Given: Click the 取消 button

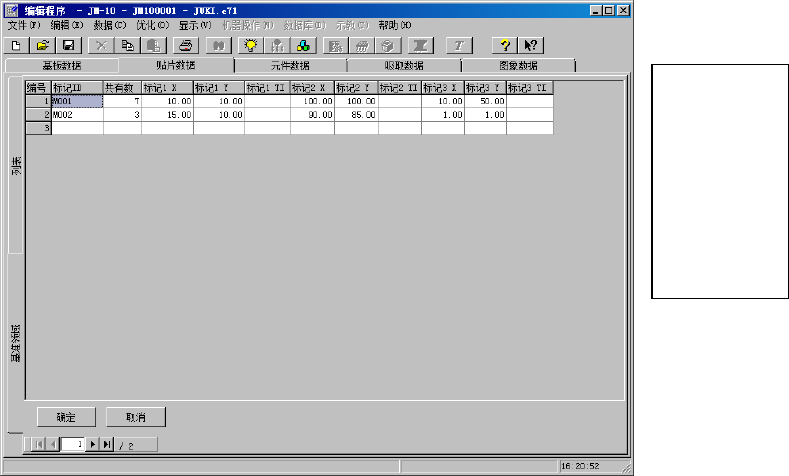Looking at the screenshot, I should (136, 417).
